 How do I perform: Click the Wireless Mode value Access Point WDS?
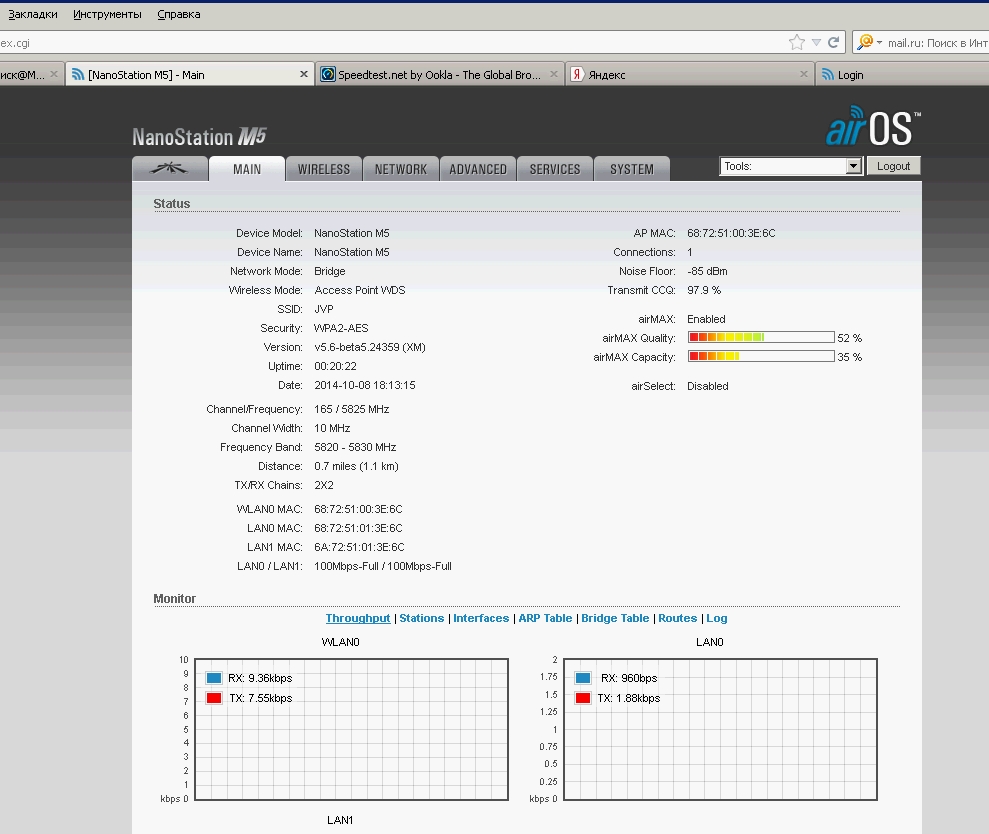360,290
